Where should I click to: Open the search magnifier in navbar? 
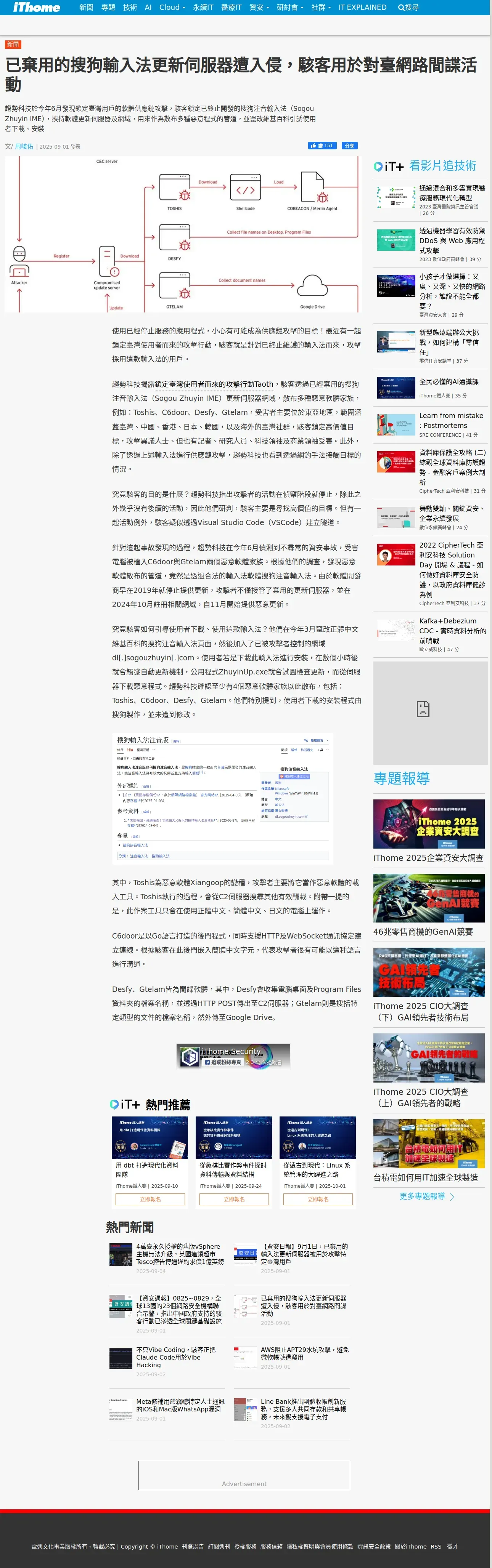point(408,7)
